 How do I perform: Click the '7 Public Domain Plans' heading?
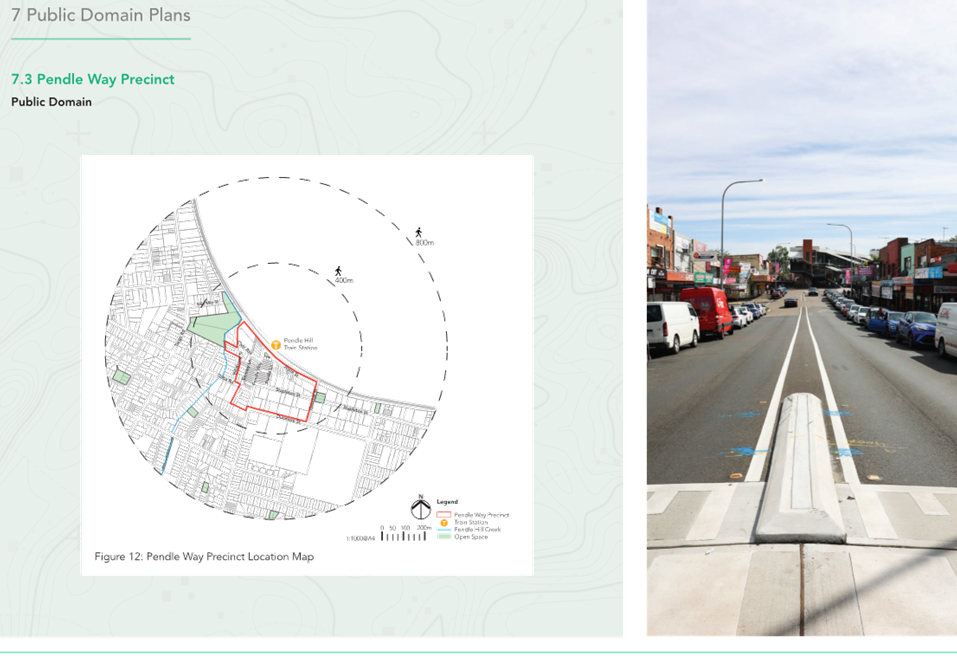tap(100, 15)
